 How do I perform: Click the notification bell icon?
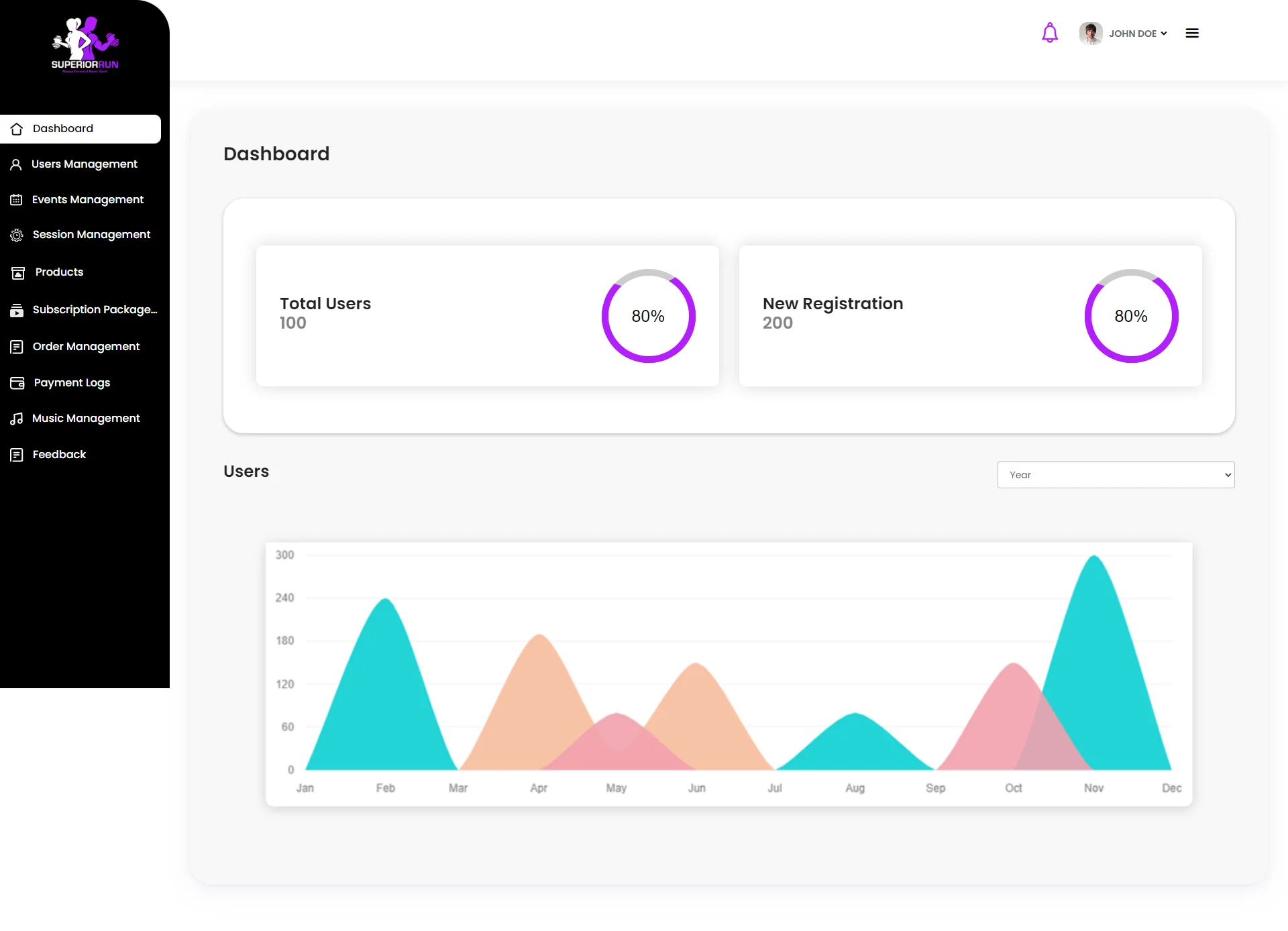[x=1049, y=33]
